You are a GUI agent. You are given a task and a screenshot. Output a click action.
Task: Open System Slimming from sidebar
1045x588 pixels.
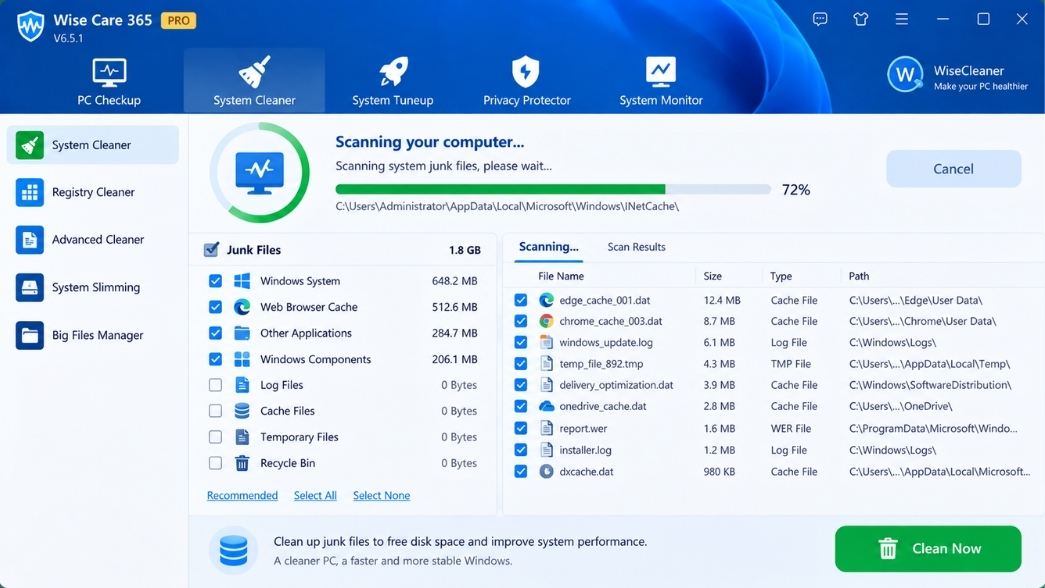coord(93,287)
